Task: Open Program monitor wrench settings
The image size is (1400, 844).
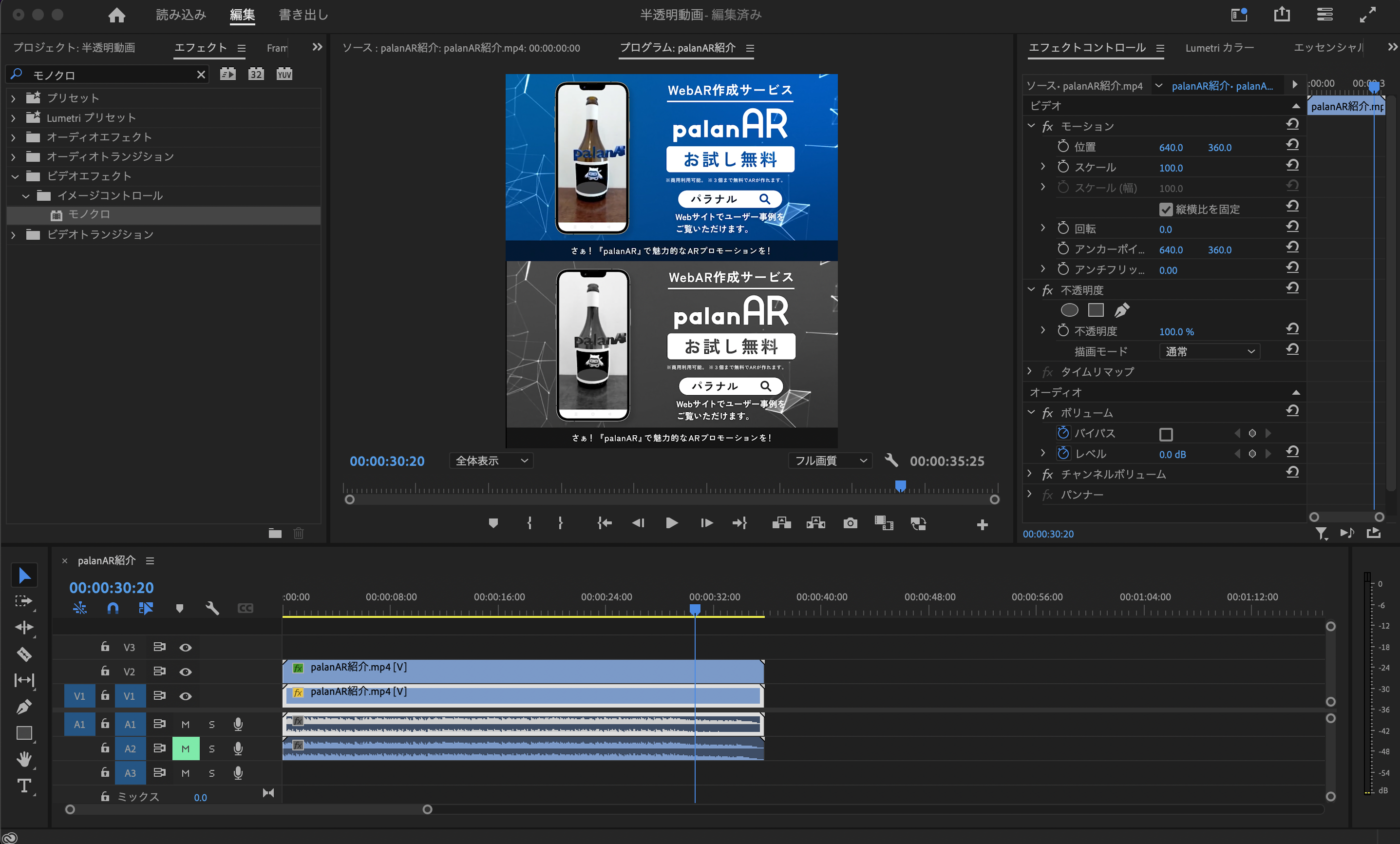Action: tap(891, 460)
